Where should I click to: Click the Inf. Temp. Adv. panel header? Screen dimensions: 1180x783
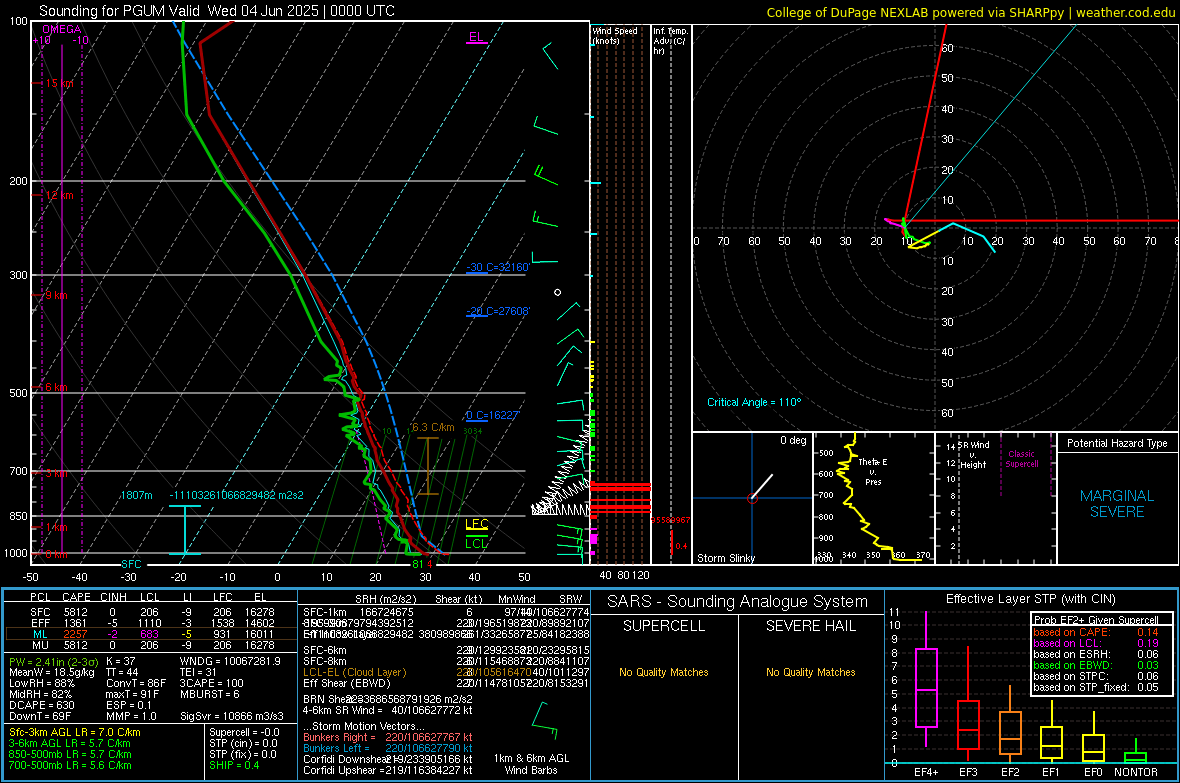click(x=670, y=41)
